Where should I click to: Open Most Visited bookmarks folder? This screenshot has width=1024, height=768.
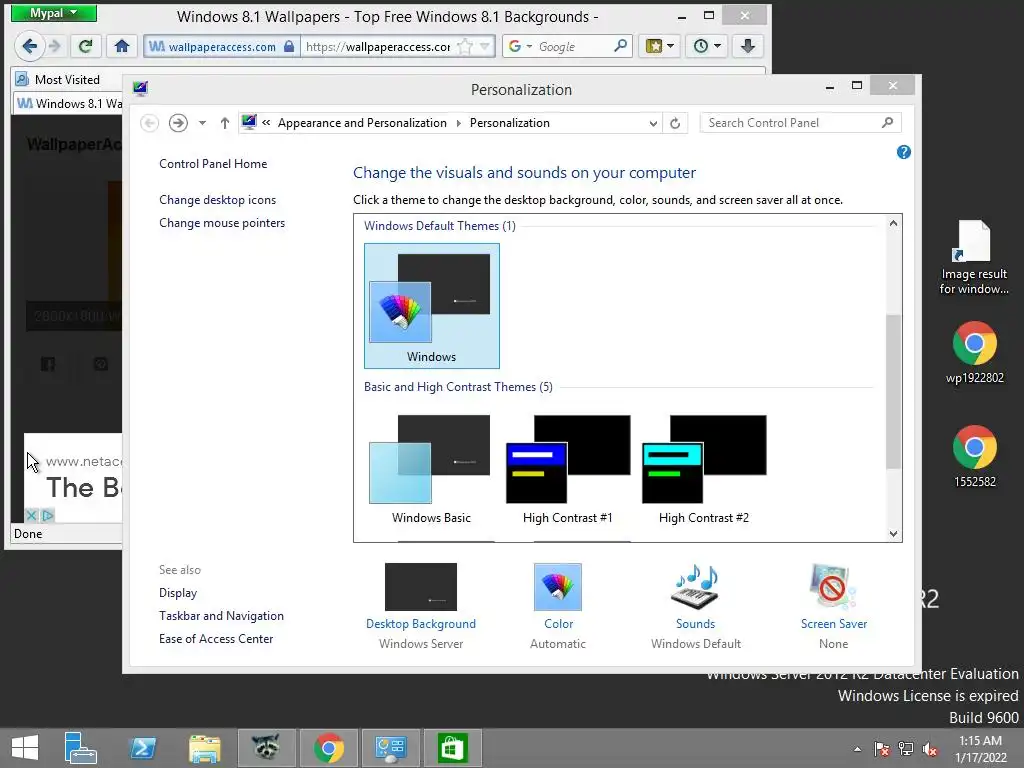click(x=58, y=80)
